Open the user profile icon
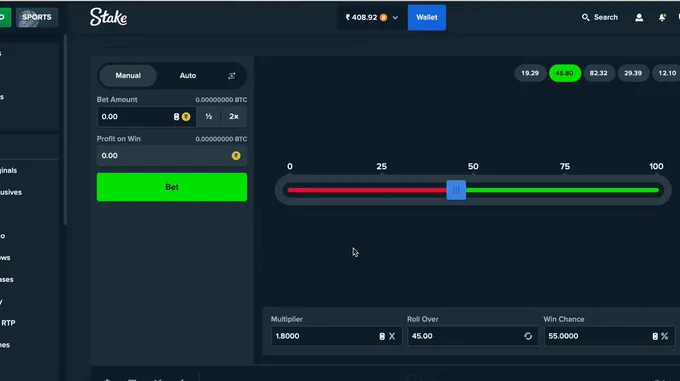This screenshot has width=680, height=381. [639, 17]
